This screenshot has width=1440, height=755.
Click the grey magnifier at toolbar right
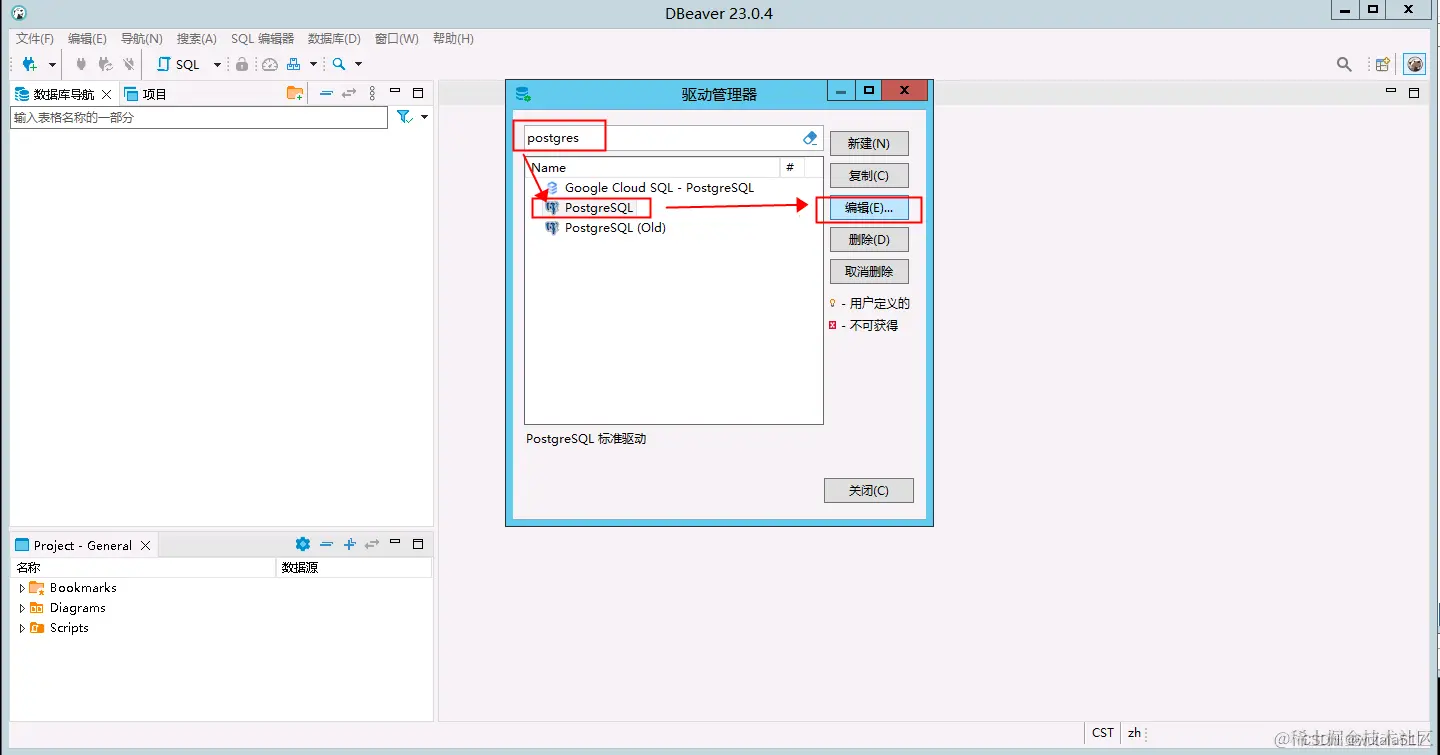[x=1344, y=64]
